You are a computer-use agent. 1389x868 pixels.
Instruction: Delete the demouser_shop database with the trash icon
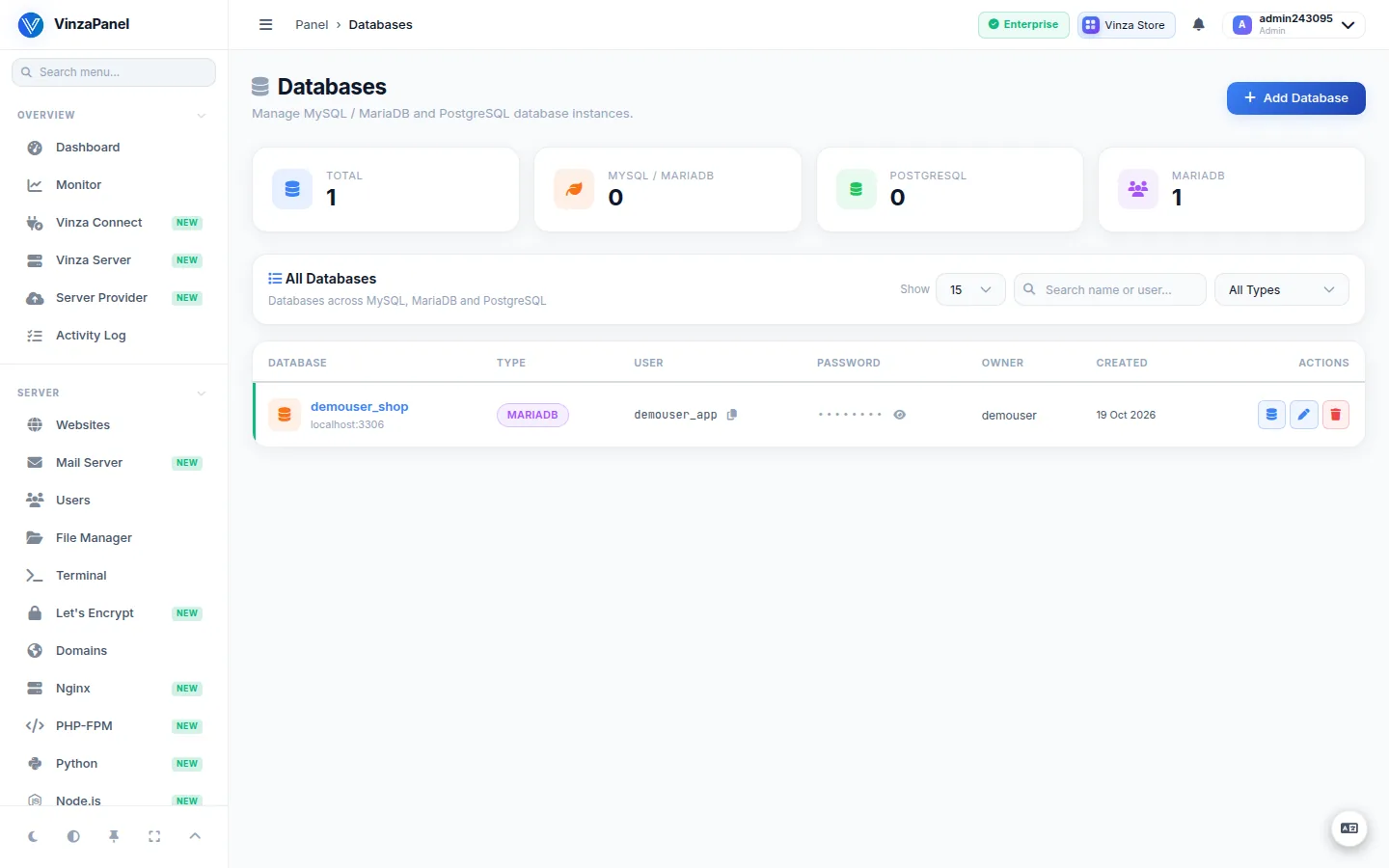click(x=1335, y=415)
